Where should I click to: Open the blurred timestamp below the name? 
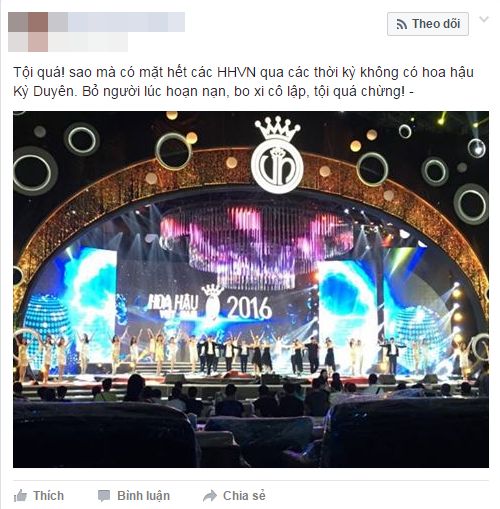(88, 42)
